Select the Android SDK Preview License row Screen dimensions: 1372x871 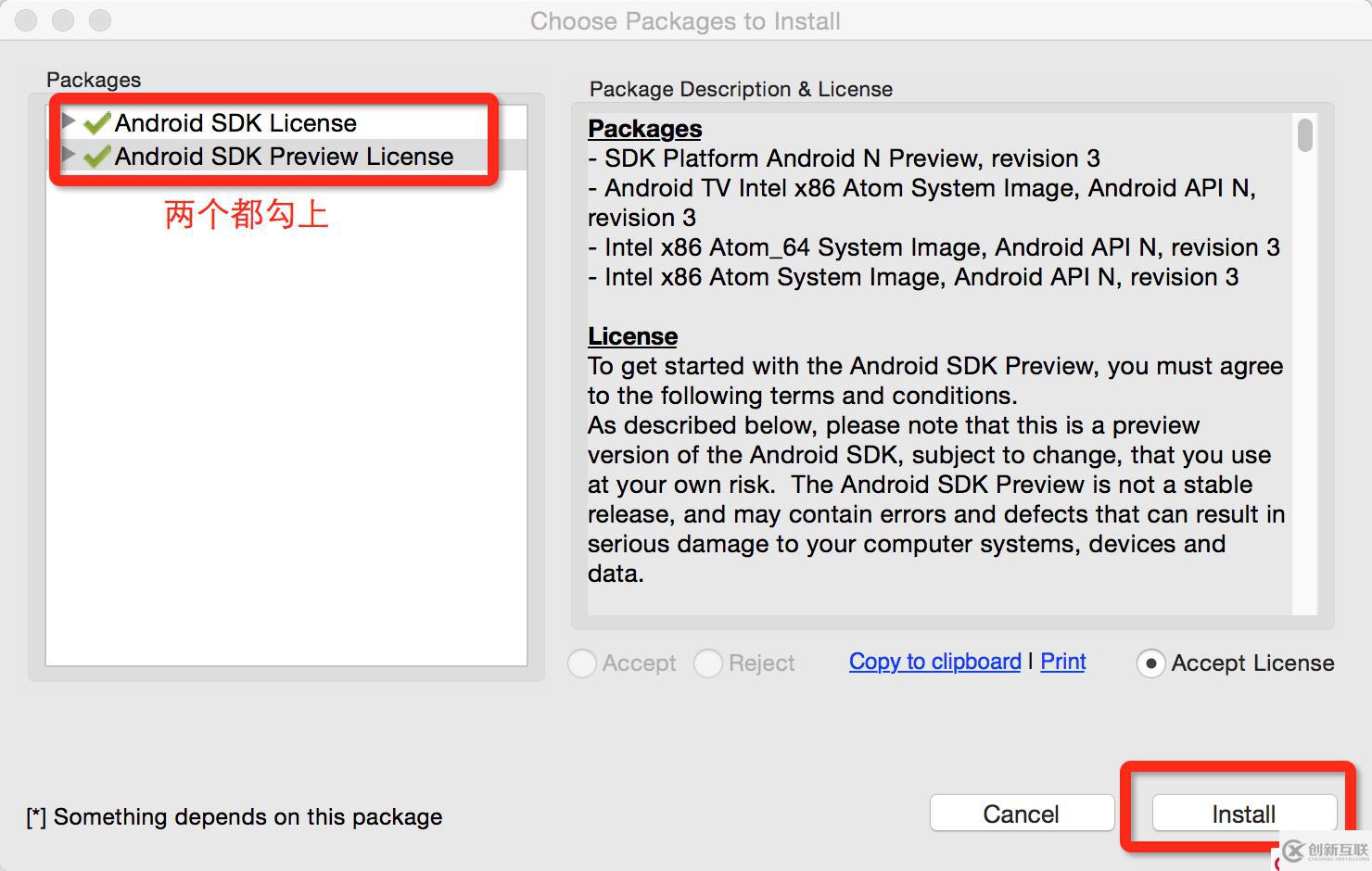pyautogui.click(x=284, y=157)
